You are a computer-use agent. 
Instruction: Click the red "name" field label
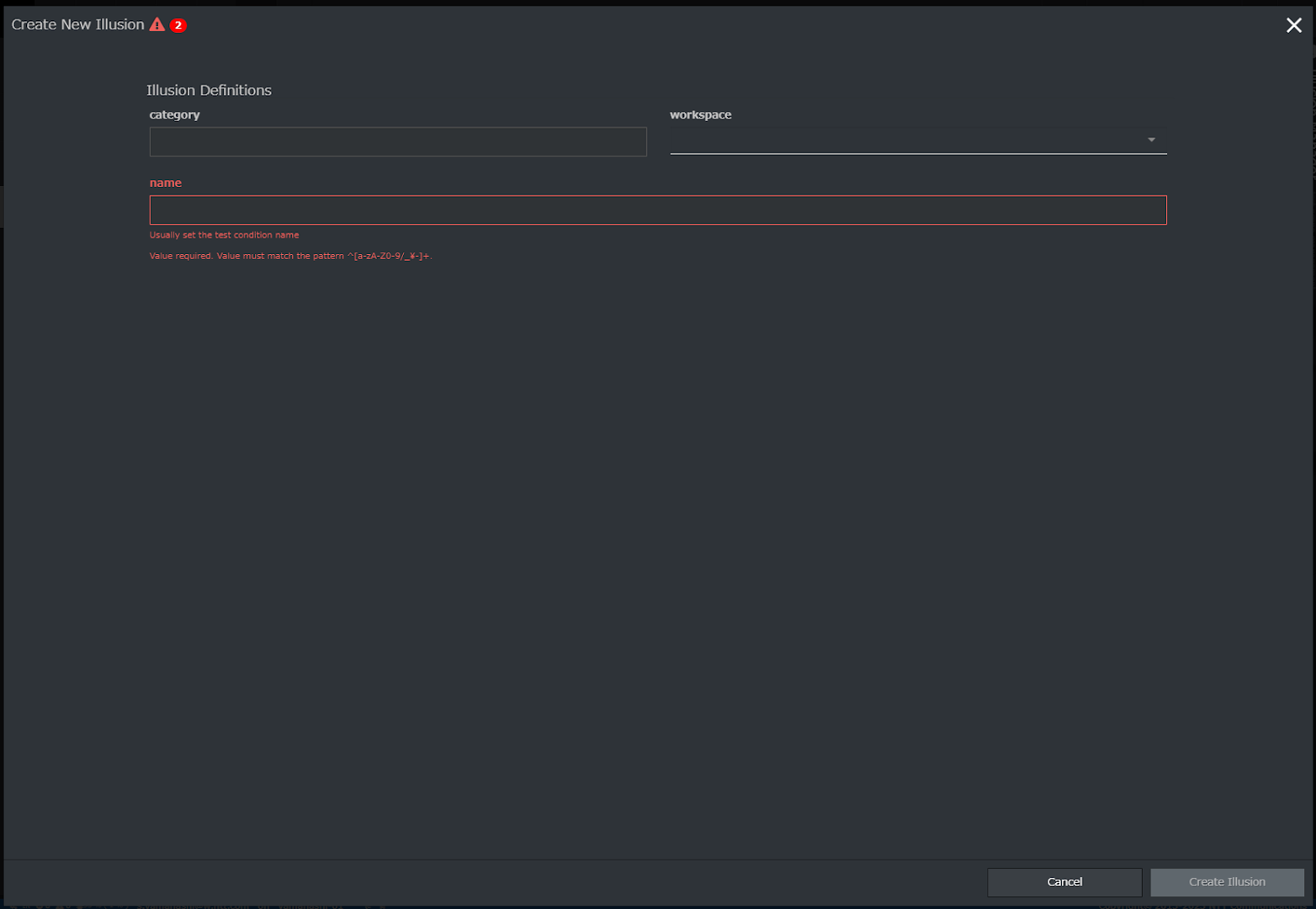pos(165,183)
